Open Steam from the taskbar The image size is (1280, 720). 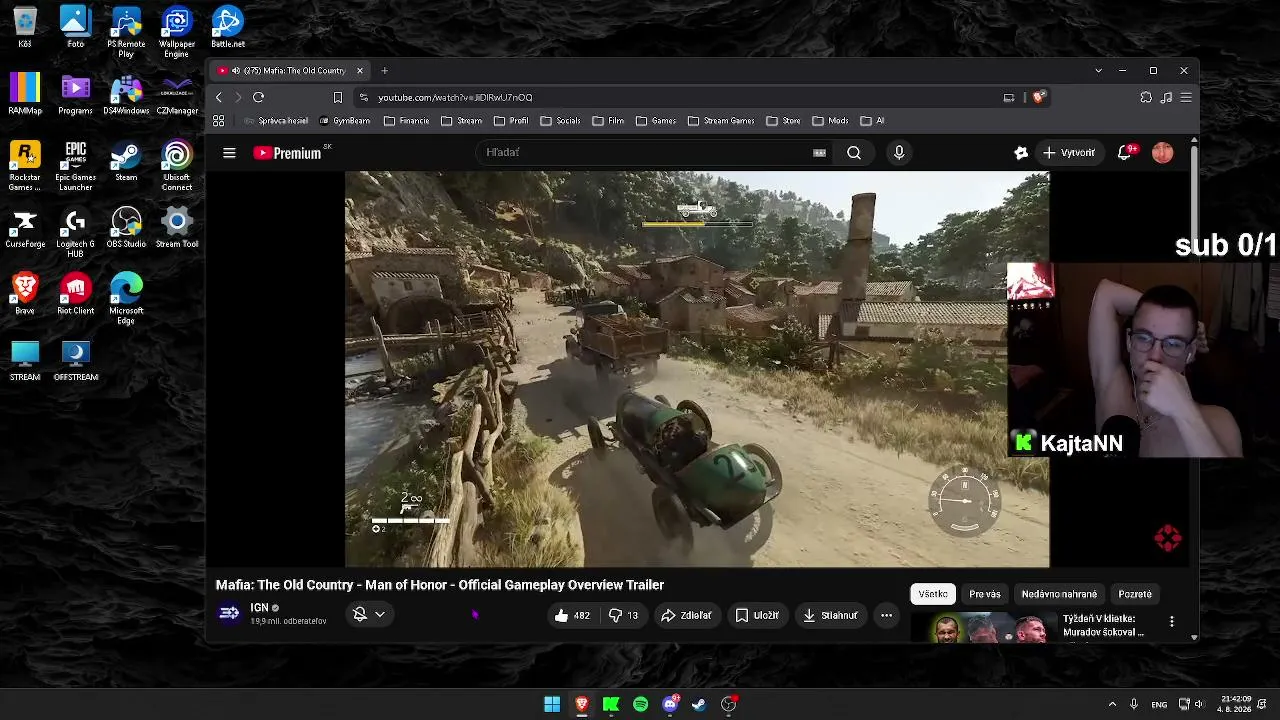tap(699, 704)
